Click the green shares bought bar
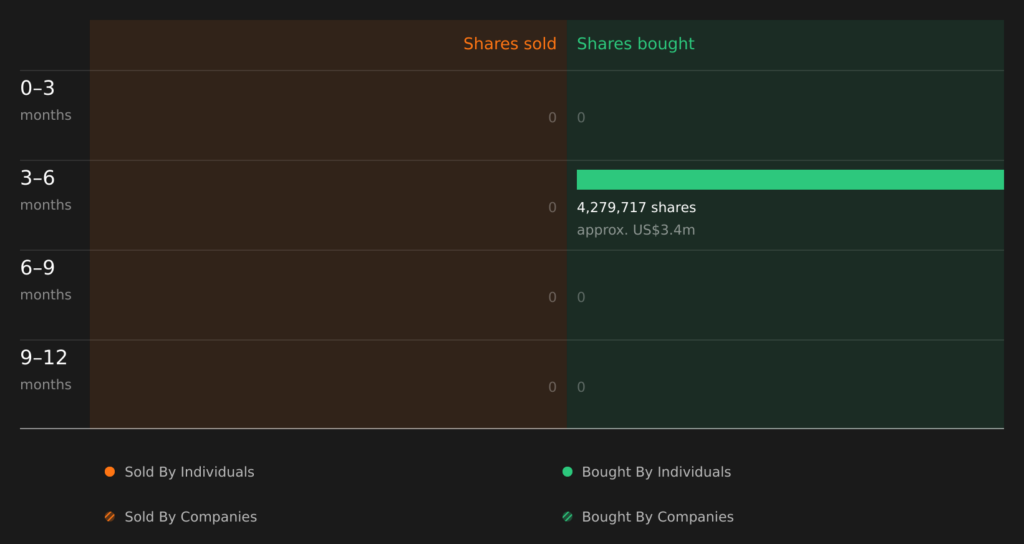The height and width of the screenshot is (544, 1024). (790, 180)
